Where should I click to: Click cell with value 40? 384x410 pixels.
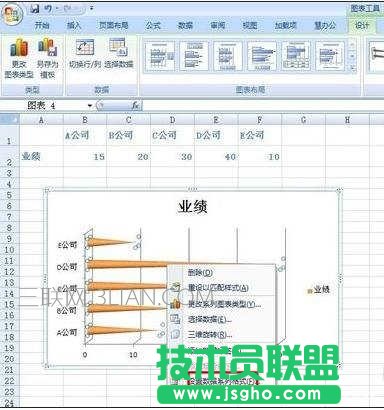click(216, 157)
